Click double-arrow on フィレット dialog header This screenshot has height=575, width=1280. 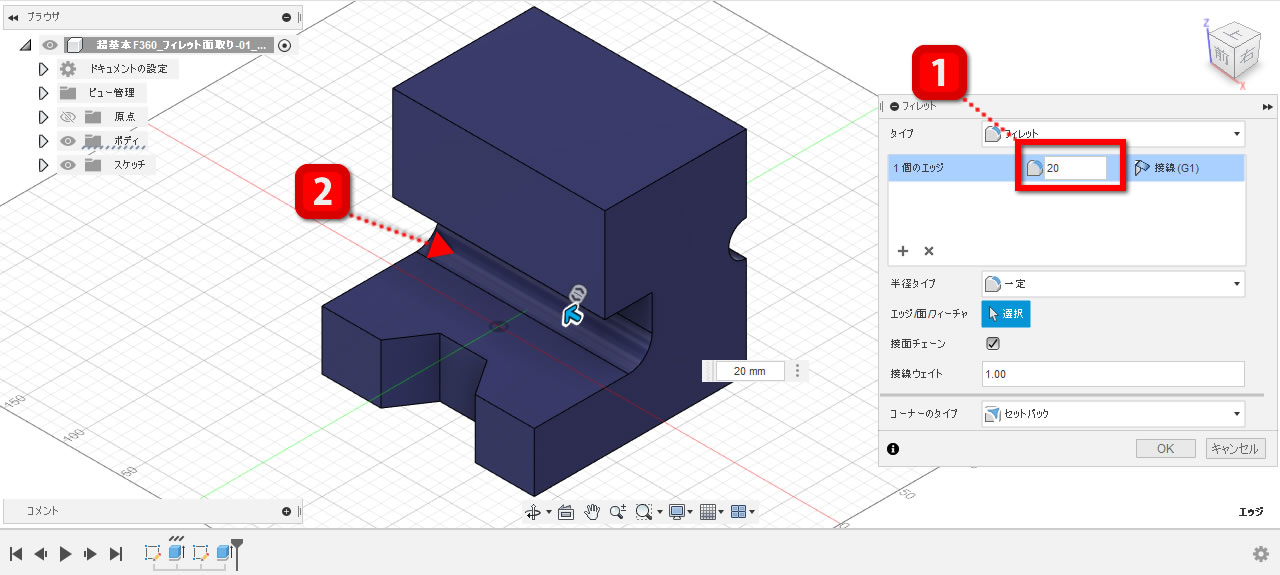tap(1268, 106)
